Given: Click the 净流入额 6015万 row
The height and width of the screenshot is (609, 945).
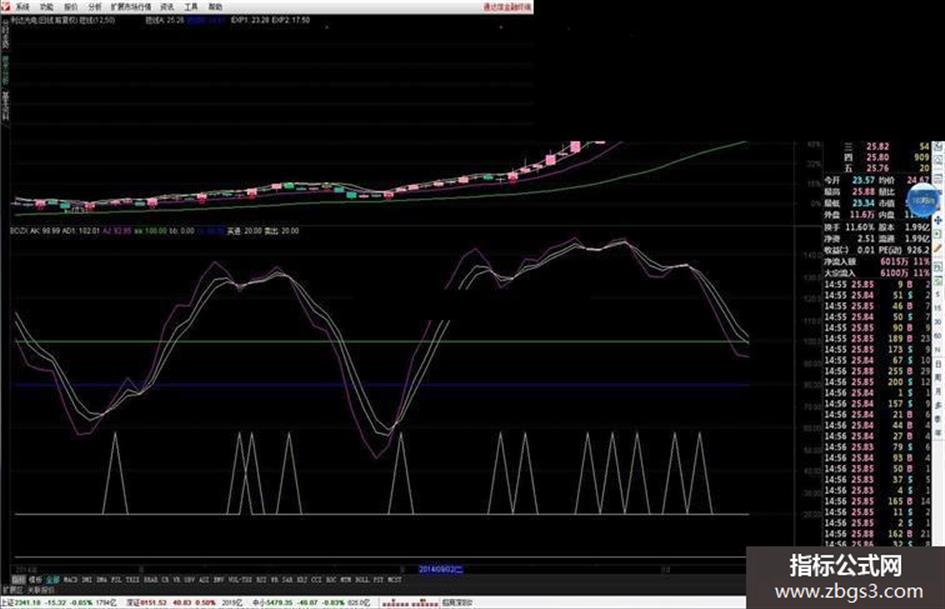Looking at the screenshot, I should pyautogui.click(x=877, y=262).
